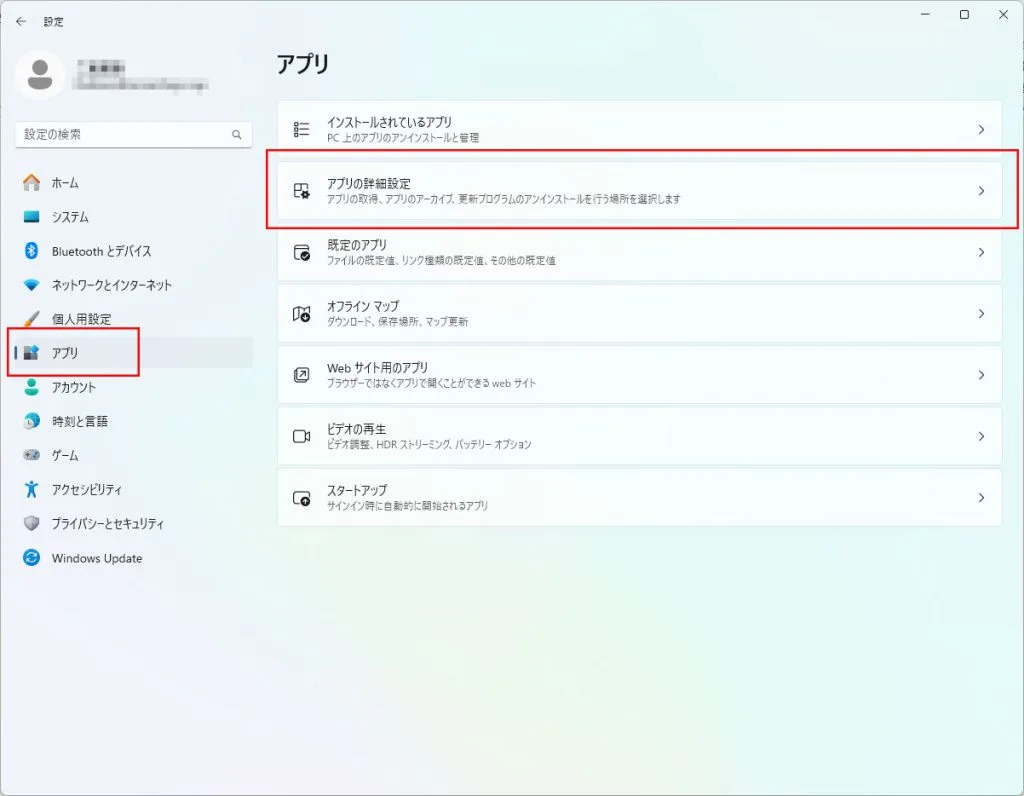Click the ビデオの再生 camera icon
Screen dimensions: 1024x796
point(301,436)
